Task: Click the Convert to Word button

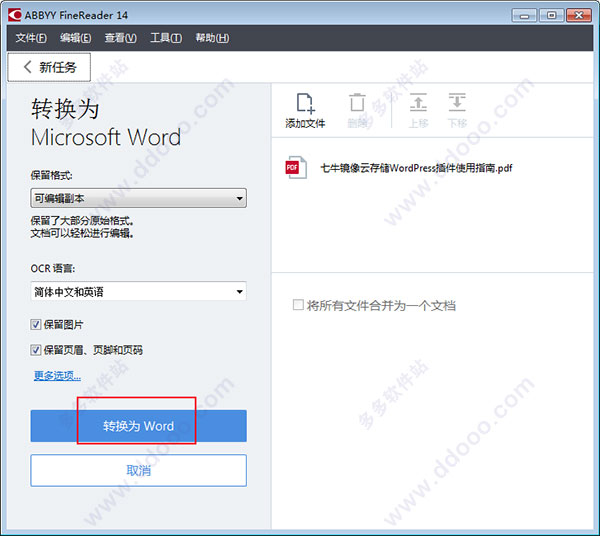Action: 139,426
